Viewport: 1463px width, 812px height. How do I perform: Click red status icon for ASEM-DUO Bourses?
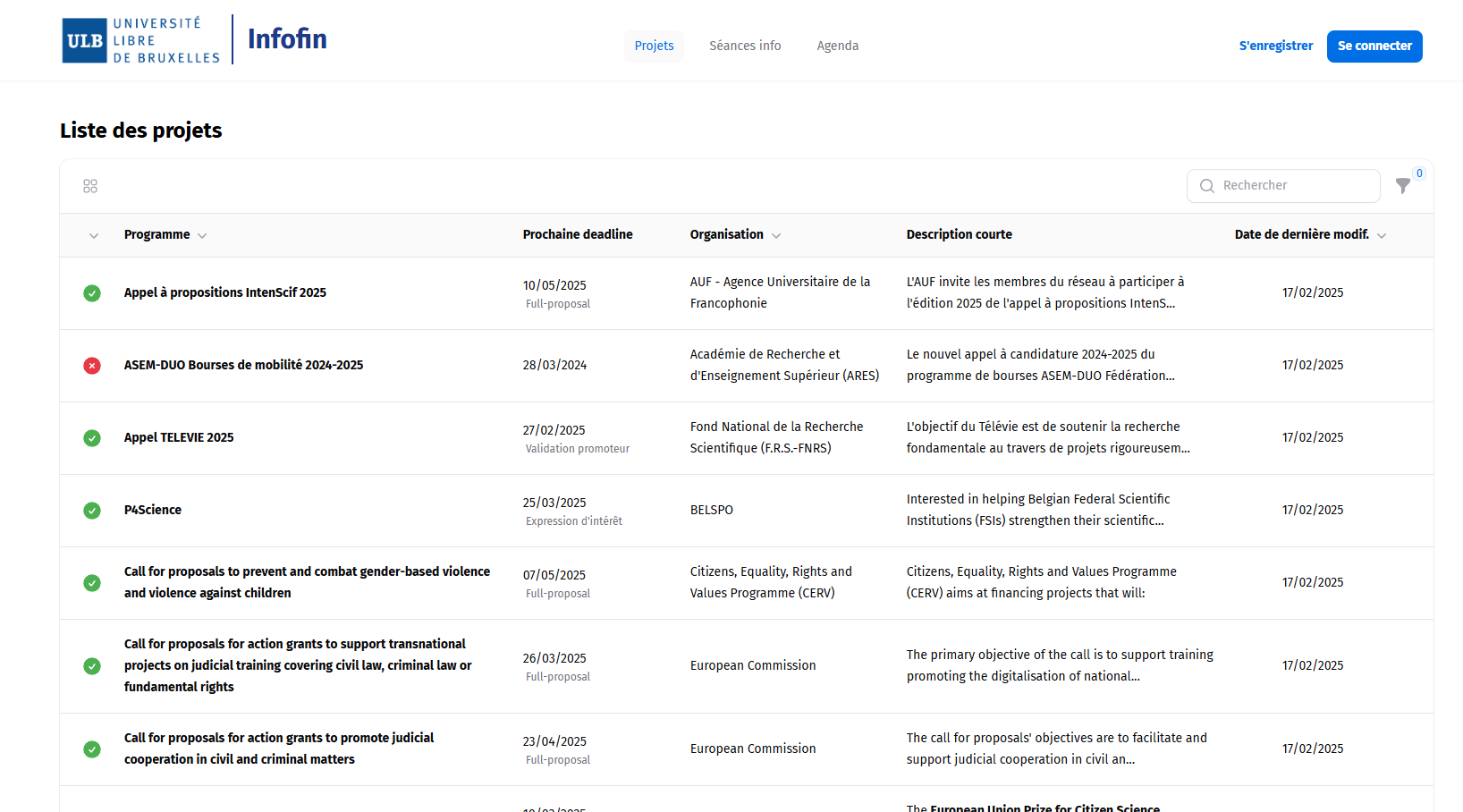[x=92, y=366]
